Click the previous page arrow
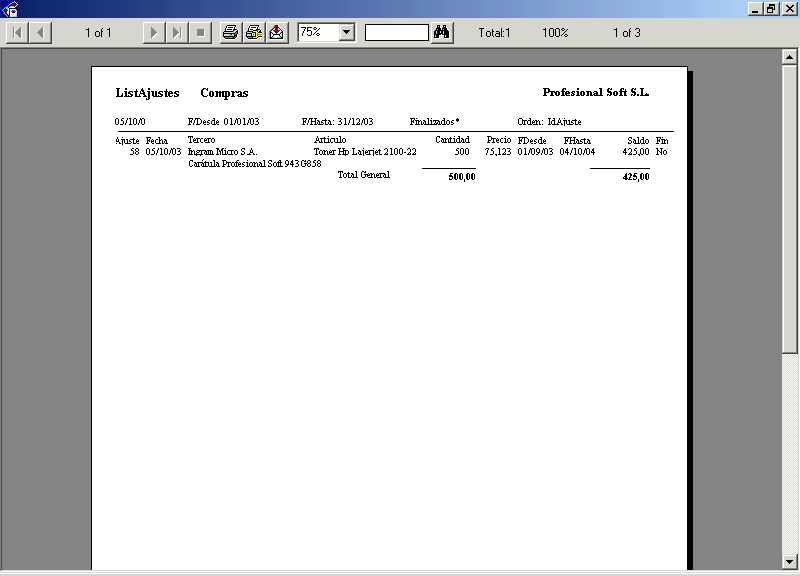This screenshot has height=576, width=800. [40, 33]
